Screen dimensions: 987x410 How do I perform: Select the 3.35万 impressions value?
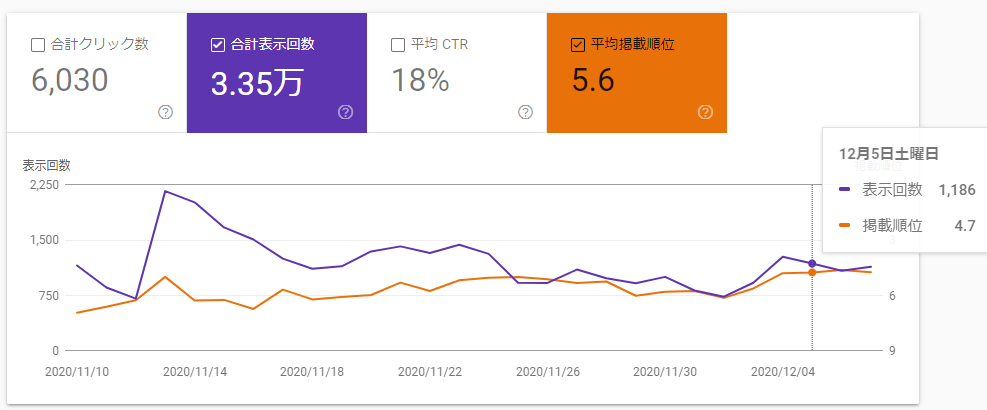[257, 81]
